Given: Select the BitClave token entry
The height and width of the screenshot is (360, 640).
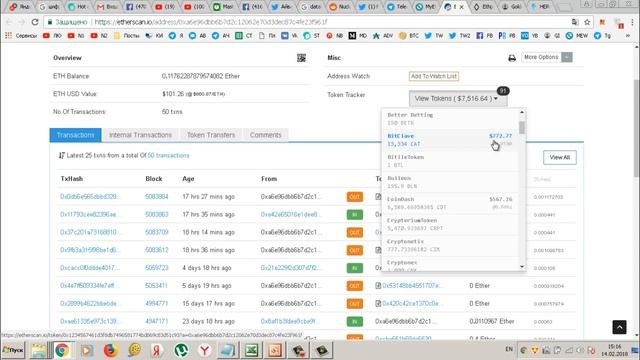Looking at the screenshot, I should pos(450,140).
